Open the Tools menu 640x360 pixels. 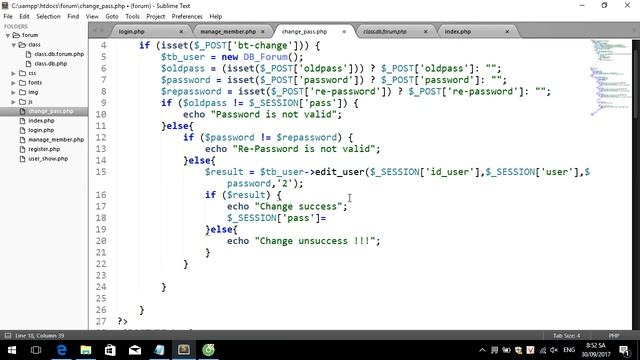(x=132, y=17)
